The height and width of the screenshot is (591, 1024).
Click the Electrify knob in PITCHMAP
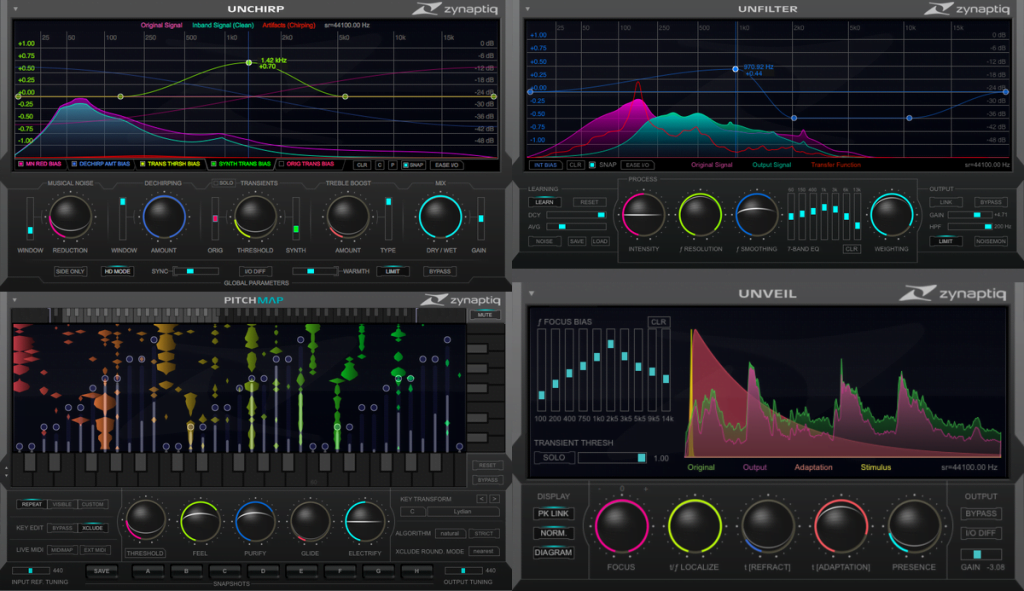pyautogui.click(x=364, y=521)
